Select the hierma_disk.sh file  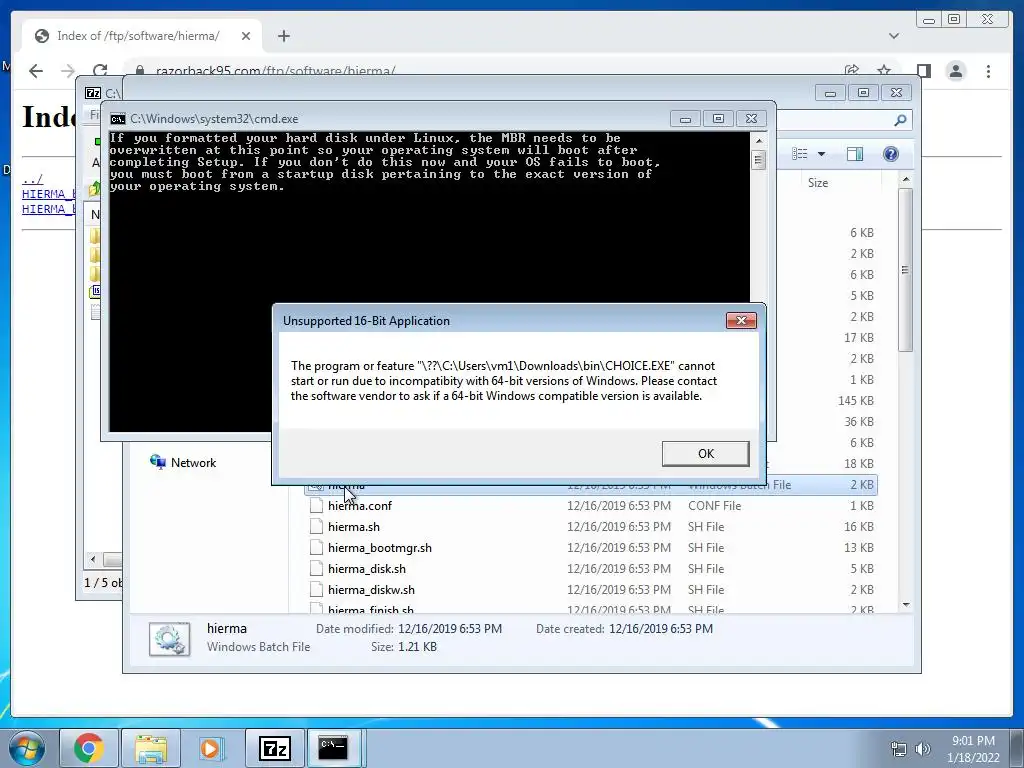(x=590, y=568)
